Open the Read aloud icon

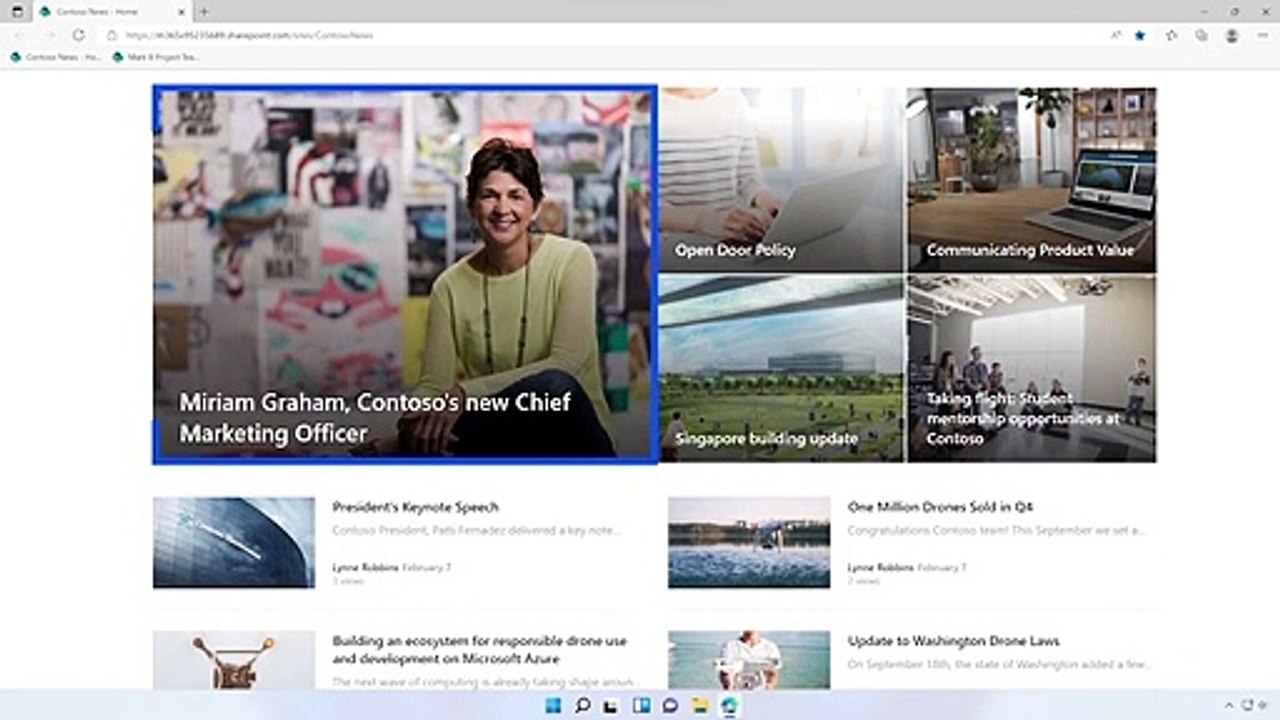pos(1116,35)
